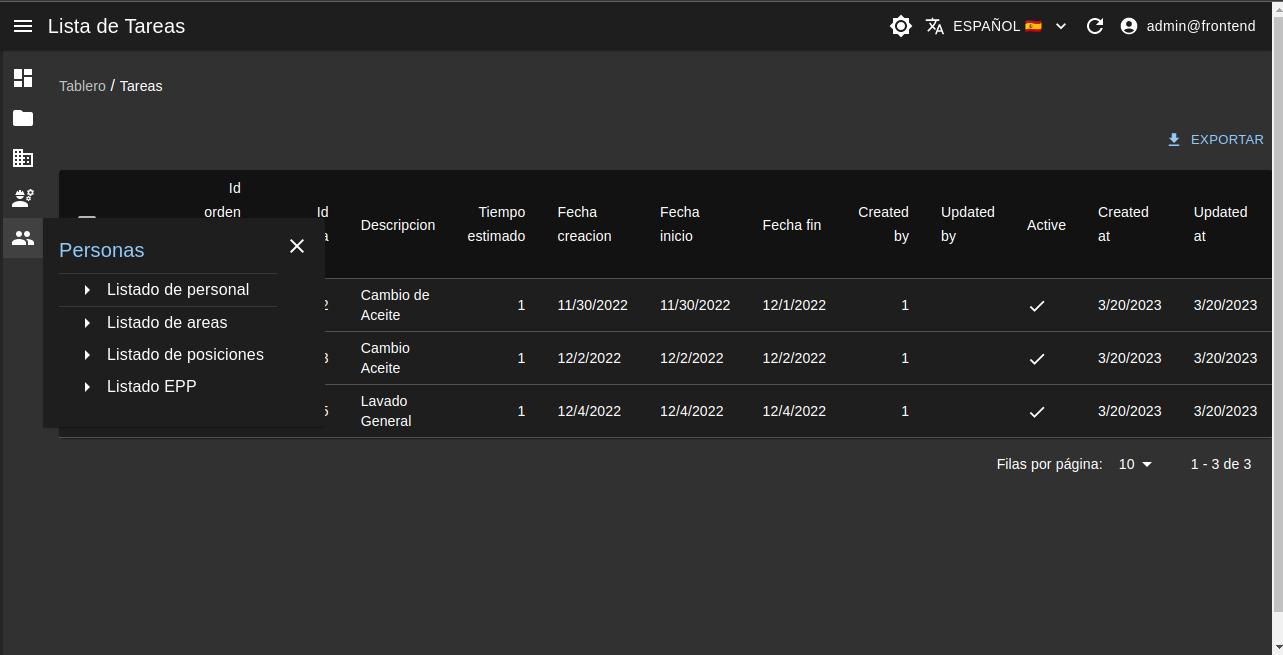Close the Personas popup panel
Screen dimensions: 1283x655
pyautogui.click(x=297, y=246)
